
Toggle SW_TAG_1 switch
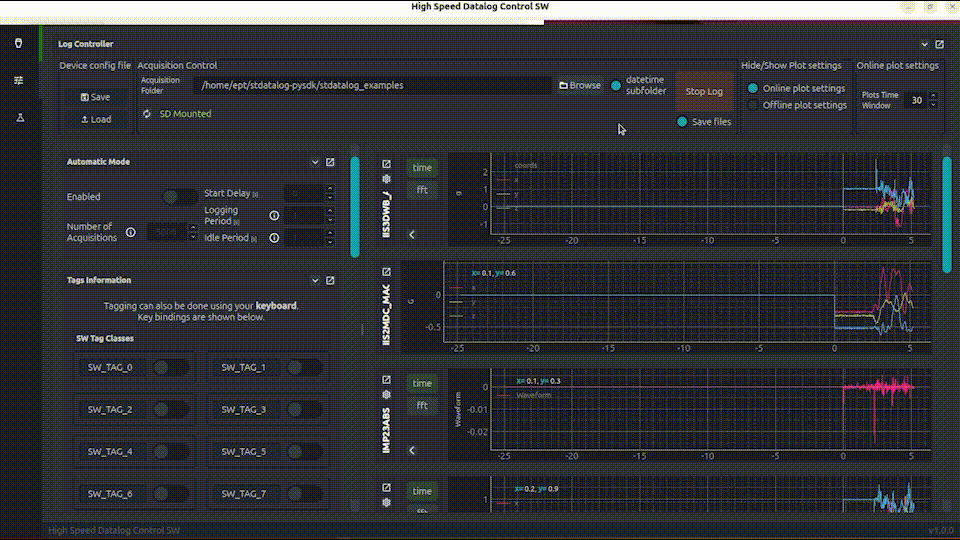tap(304, 367)
